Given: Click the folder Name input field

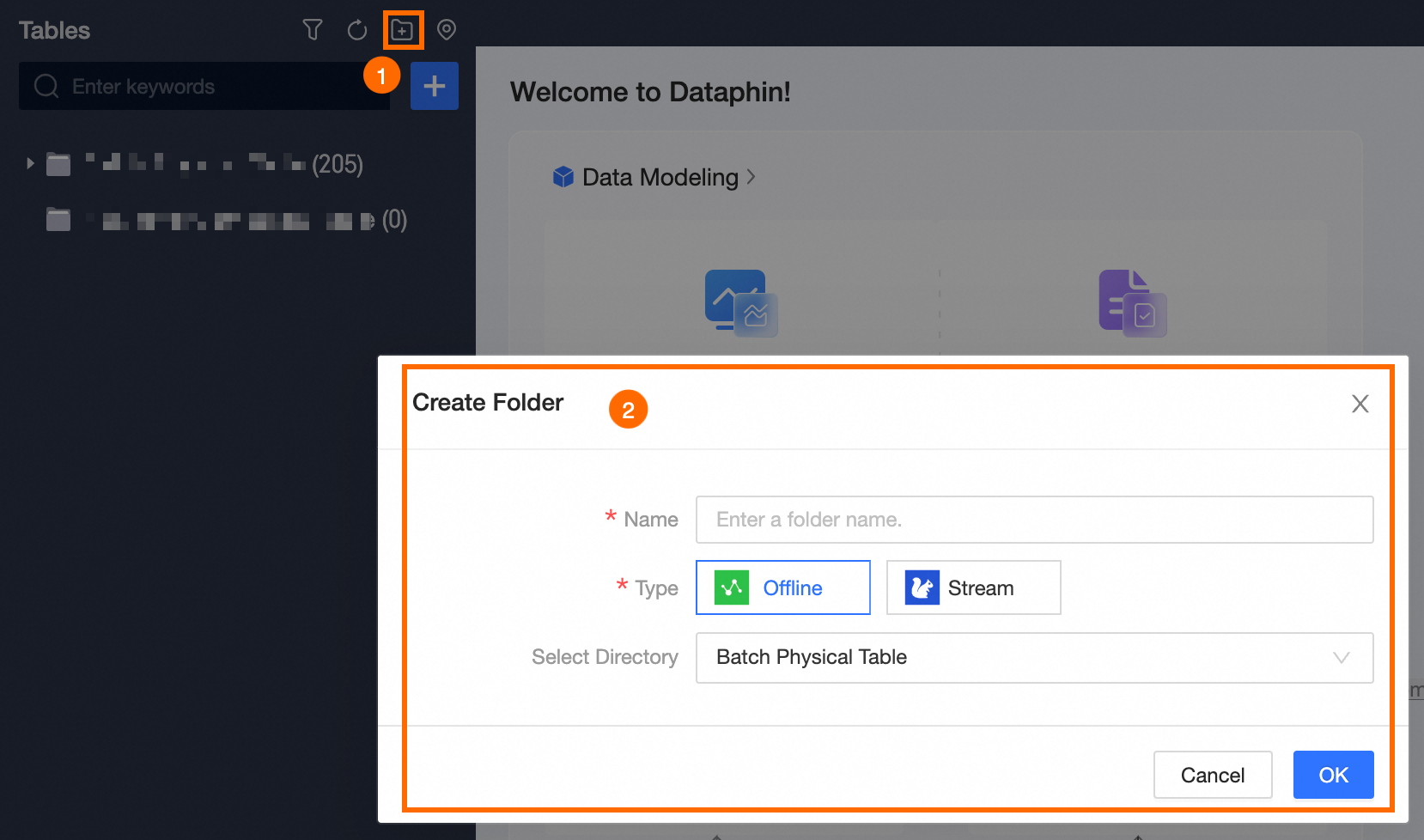Looking at the screenshot, I should (1035, 520).
